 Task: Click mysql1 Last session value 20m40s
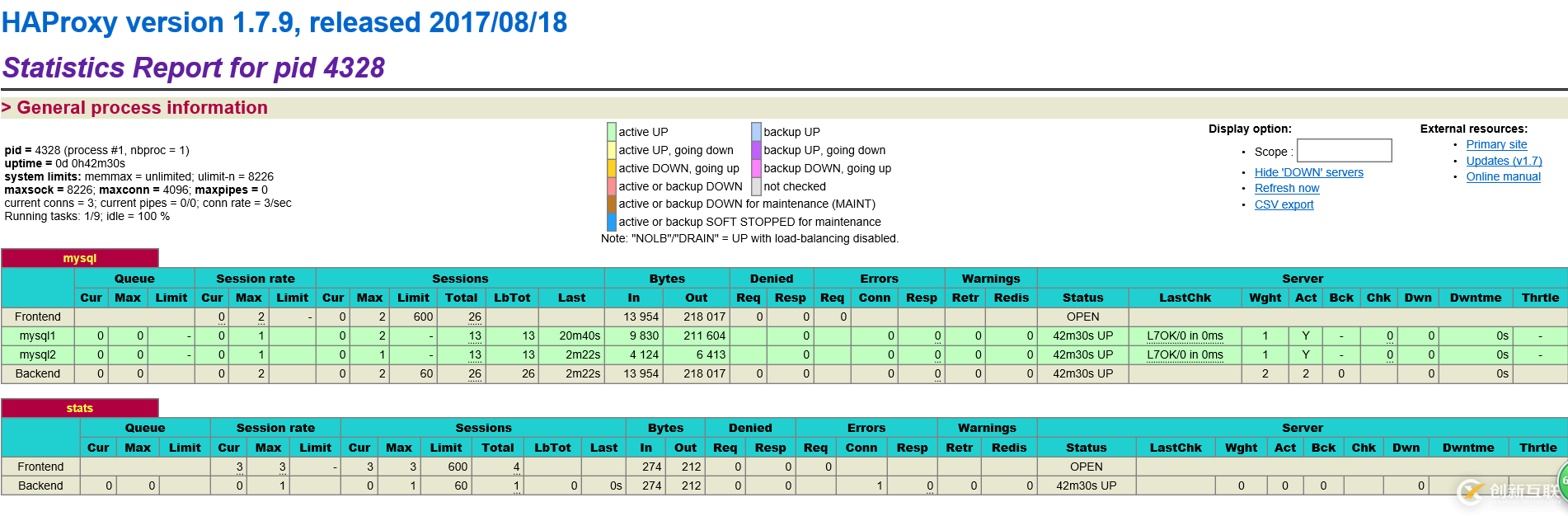tap(580, 335)
